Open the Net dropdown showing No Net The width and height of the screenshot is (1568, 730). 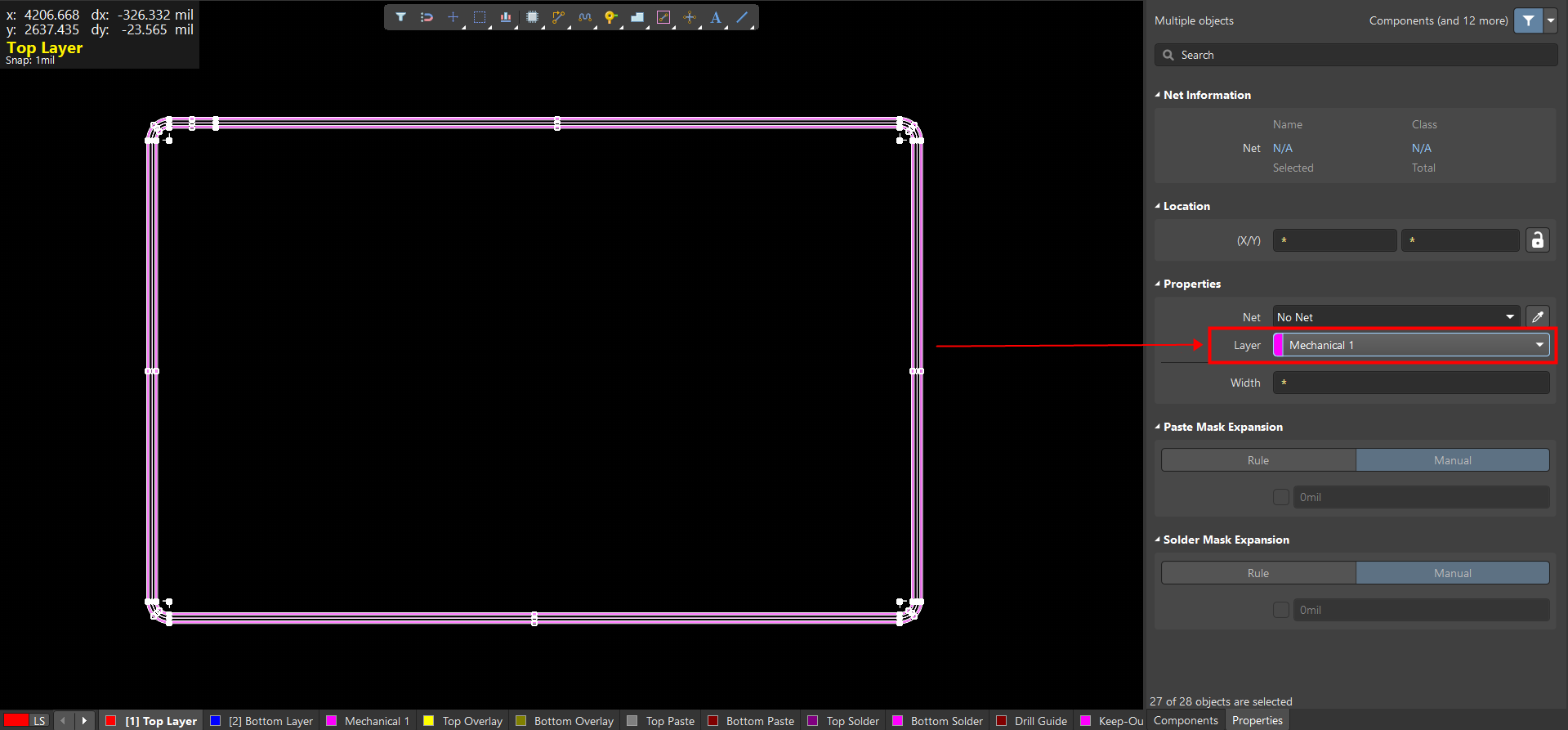[x=1396, y=317]
